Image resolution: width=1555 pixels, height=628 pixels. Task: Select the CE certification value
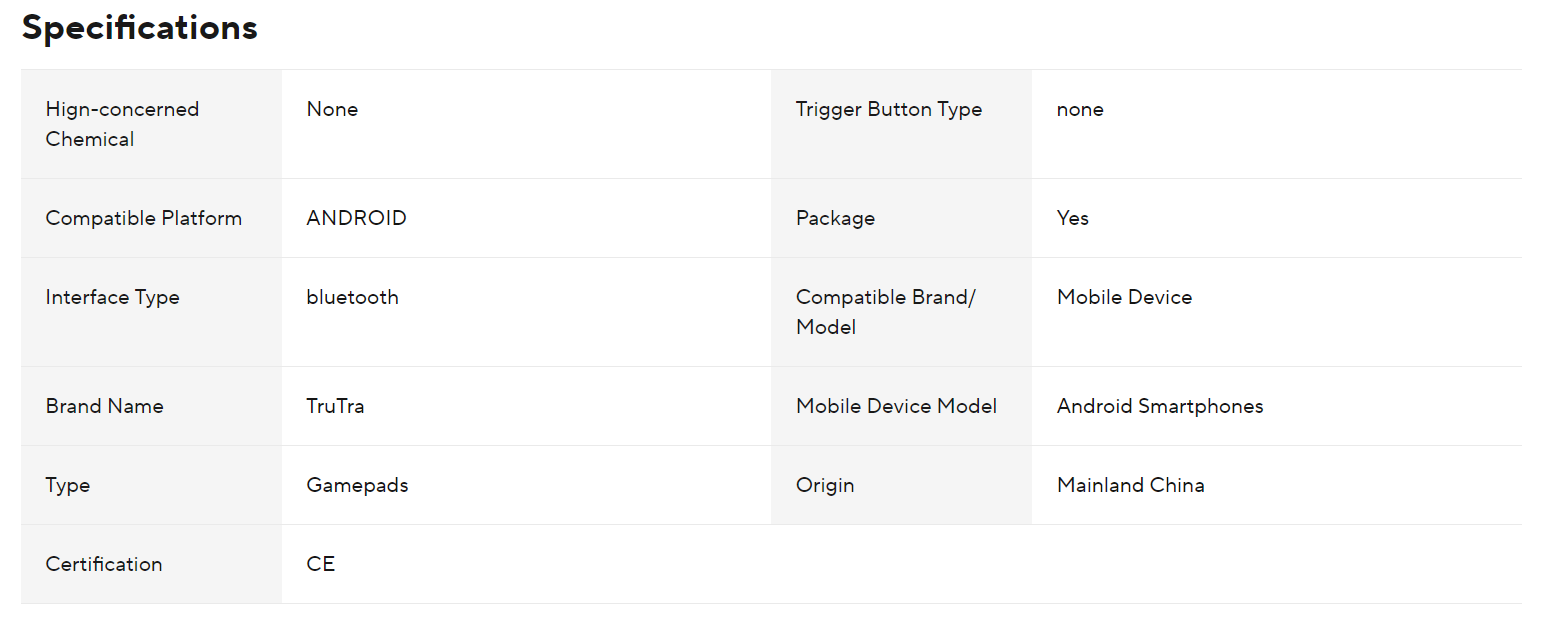click(320, 564)
